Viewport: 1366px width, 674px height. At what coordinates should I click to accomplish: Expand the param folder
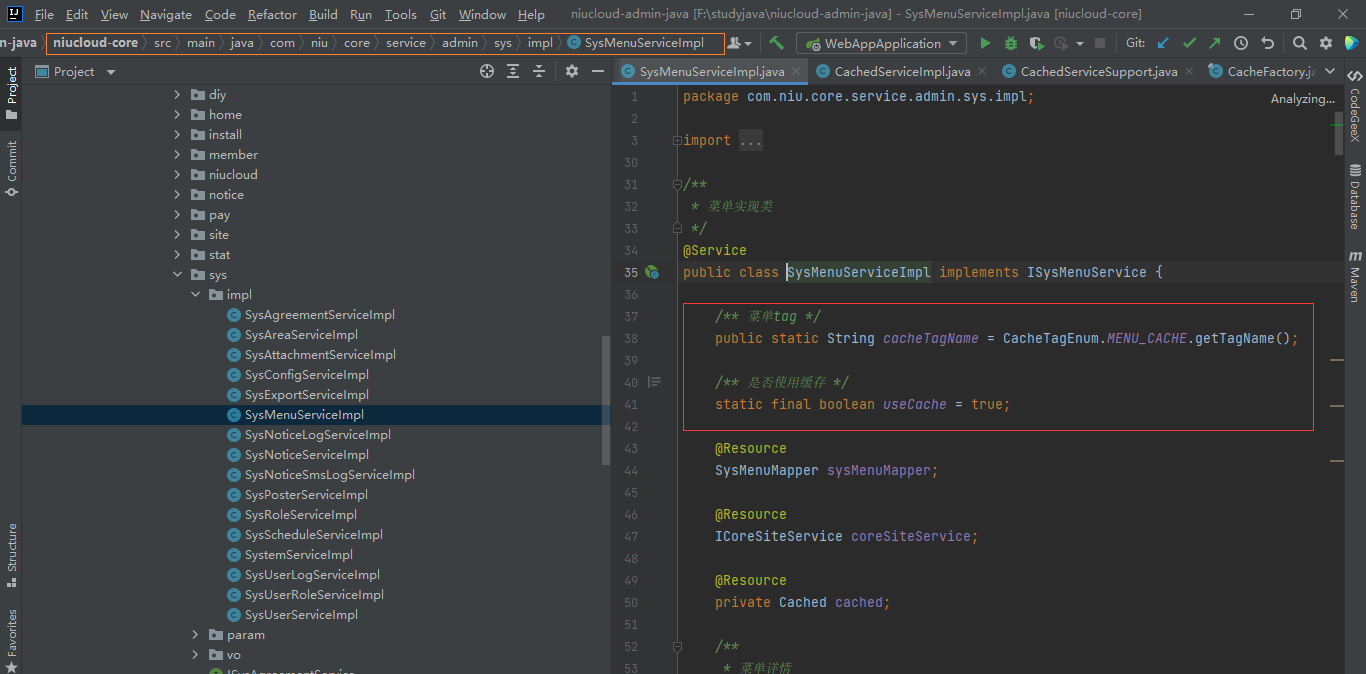[196, 635]
